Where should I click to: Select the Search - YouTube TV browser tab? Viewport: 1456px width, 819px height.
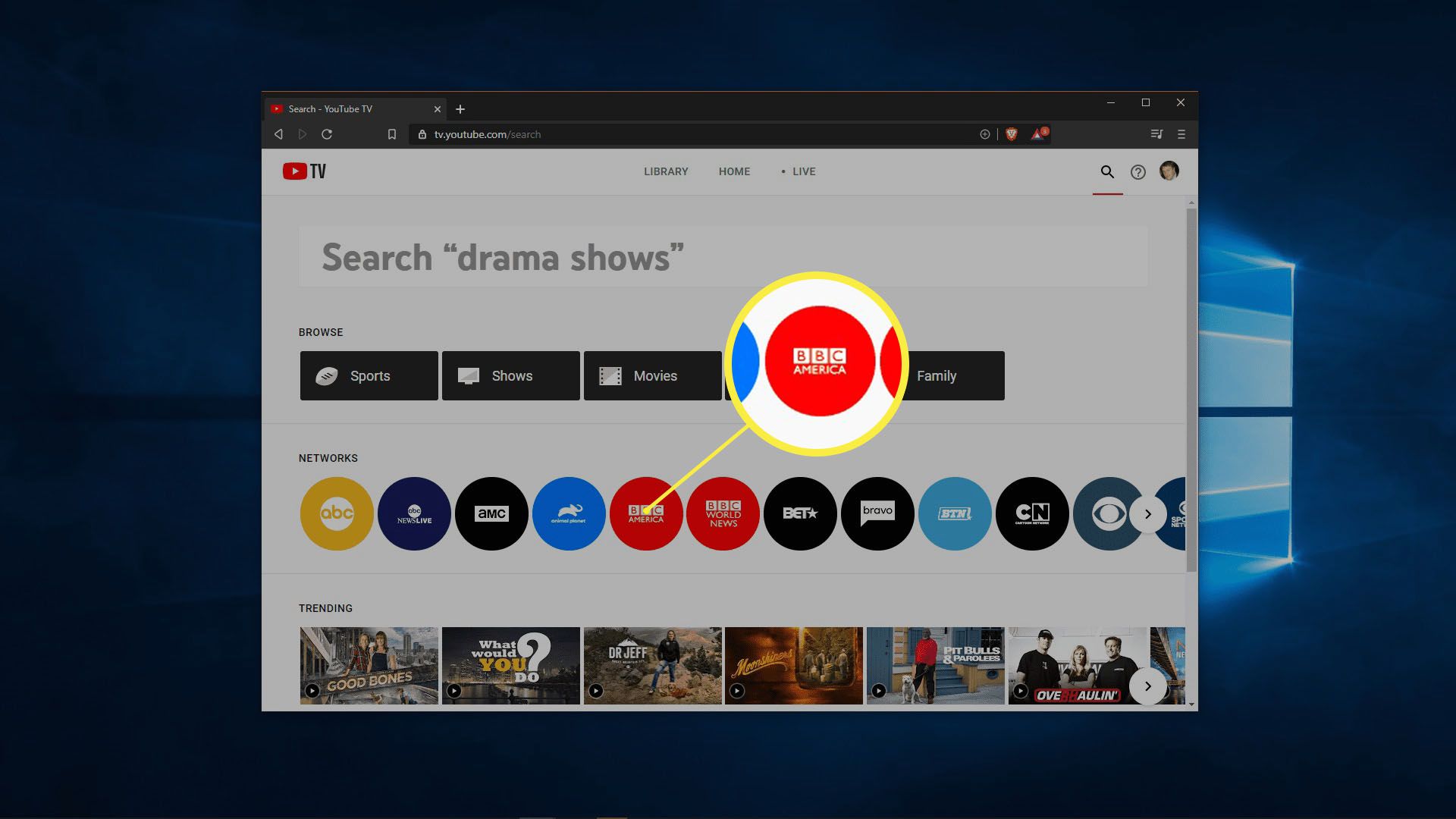coord(355,109)
